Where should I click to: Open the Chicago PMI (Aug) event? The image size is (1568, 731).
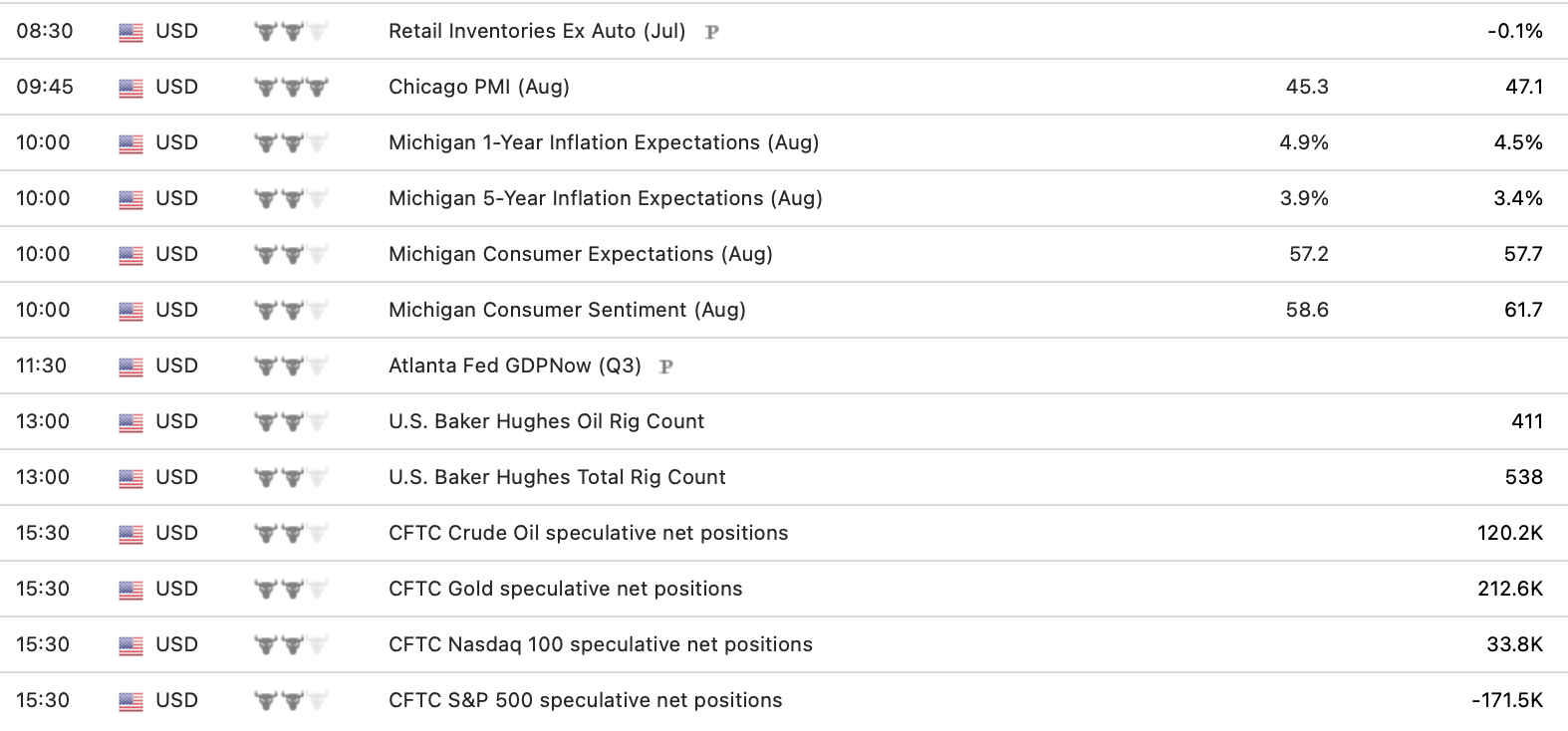pos(479,87)
